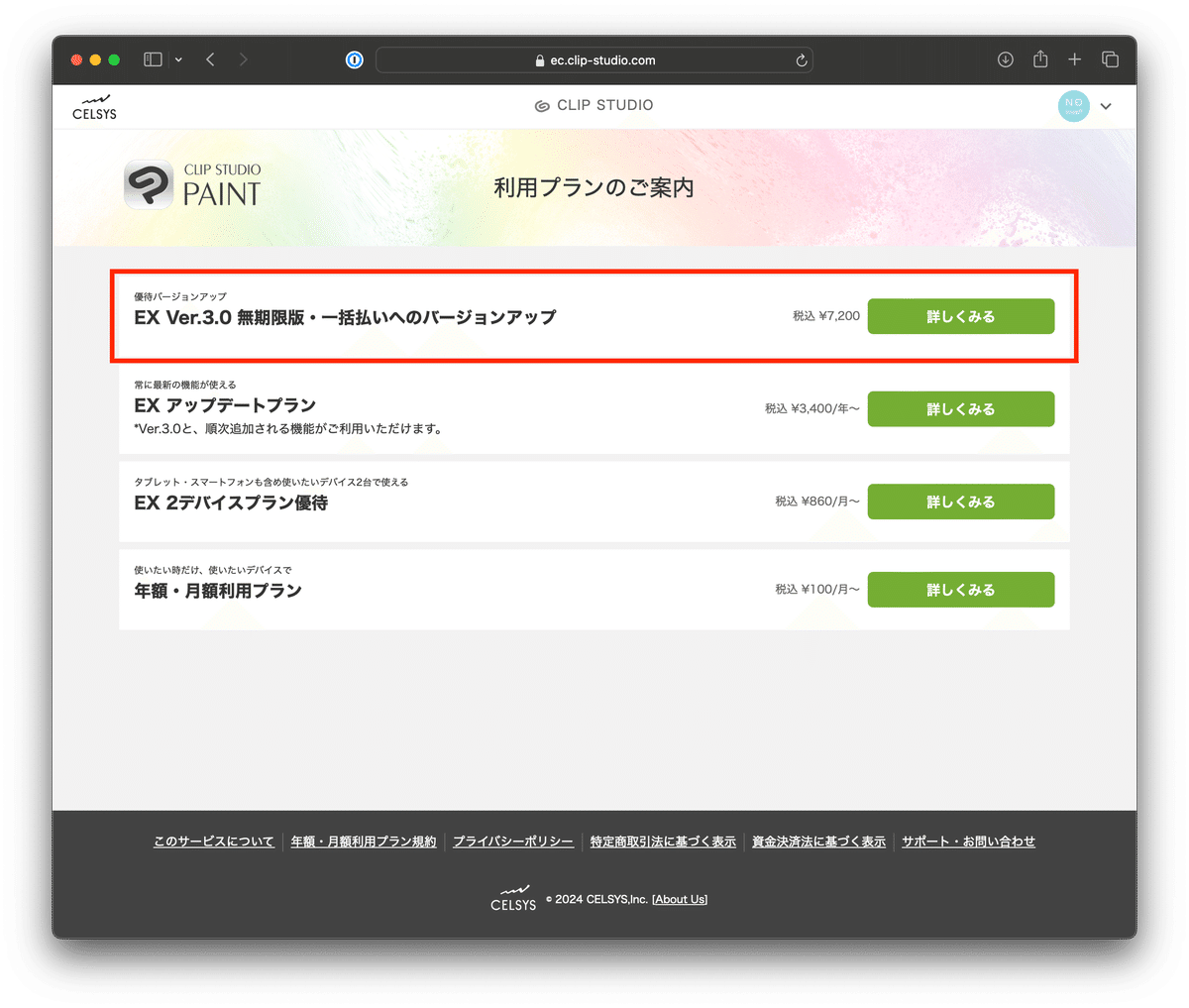Open a new tab with the plus icon
1189x1008 pixels.
point(1075,59)
